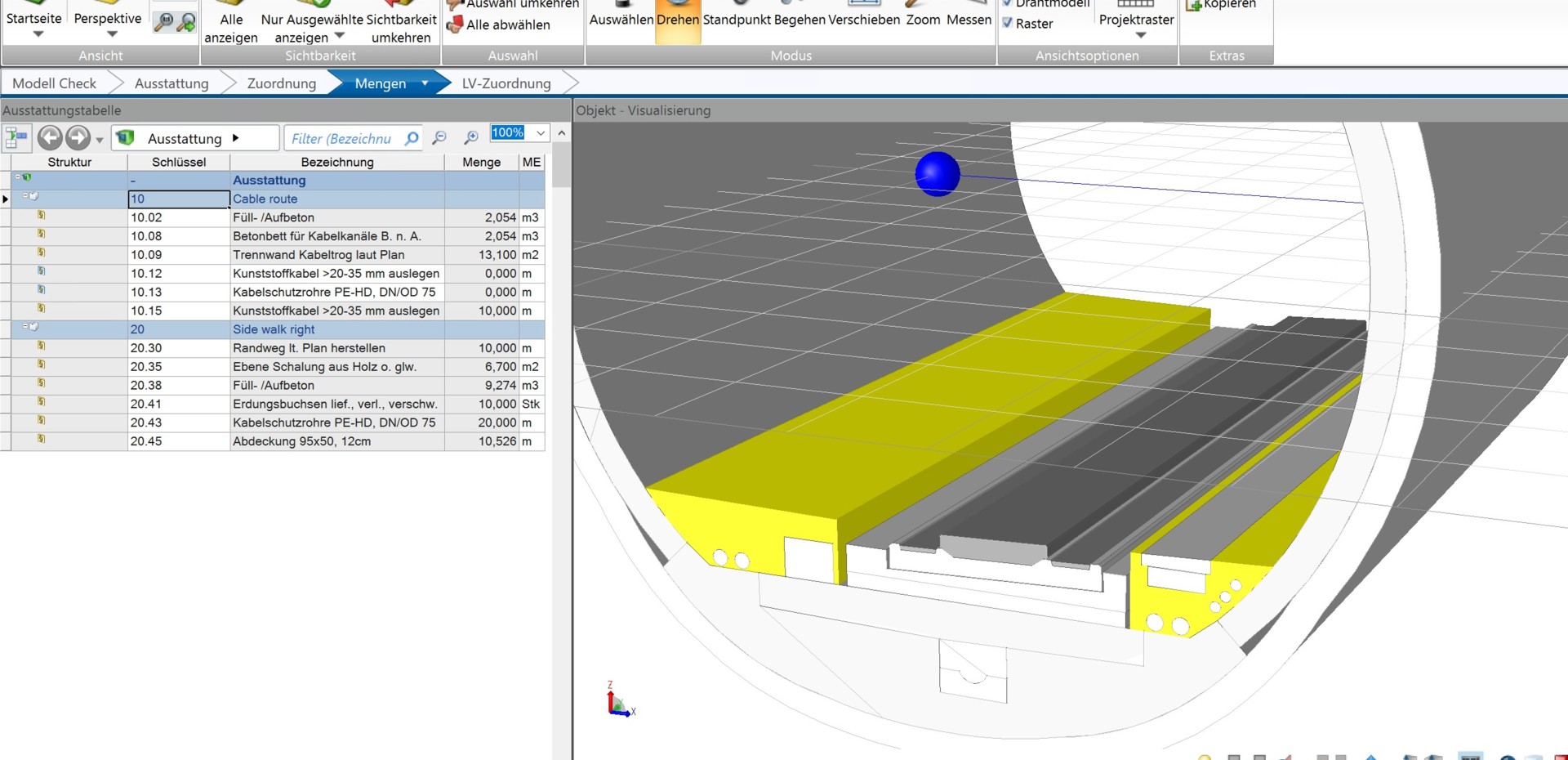This screenshot has height=760, width=1568.
Task: Click the zoom-out magnifier in table toolbar
Action: click(x=439, y=138)
